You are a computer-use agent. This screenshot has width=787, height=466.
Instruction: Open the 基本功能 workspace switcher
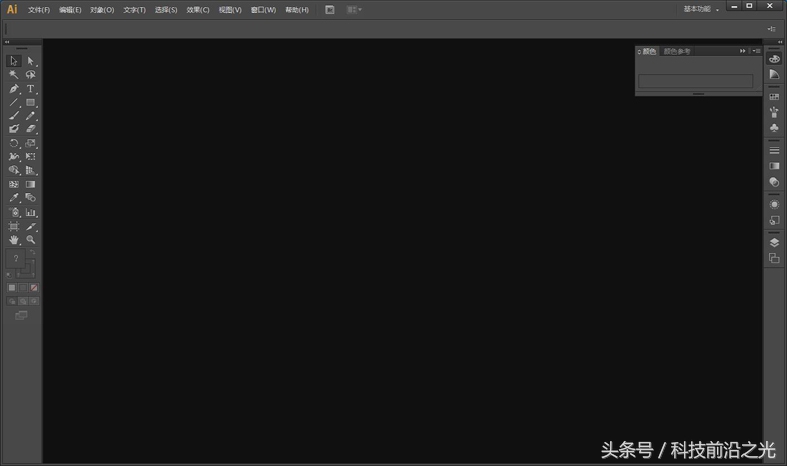(x=701, y=9)
